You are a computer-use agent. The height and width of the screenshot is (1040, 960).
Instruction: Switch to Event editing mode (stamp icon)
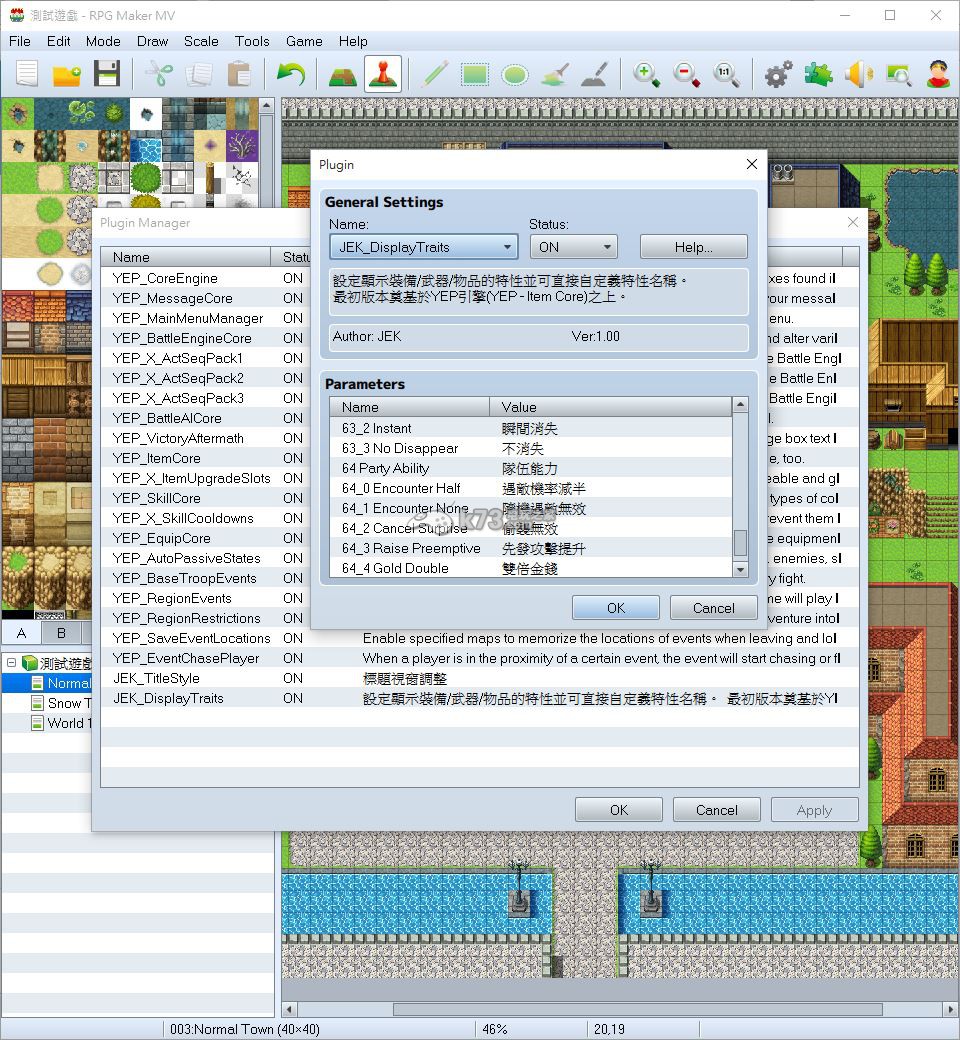point(382,74)
